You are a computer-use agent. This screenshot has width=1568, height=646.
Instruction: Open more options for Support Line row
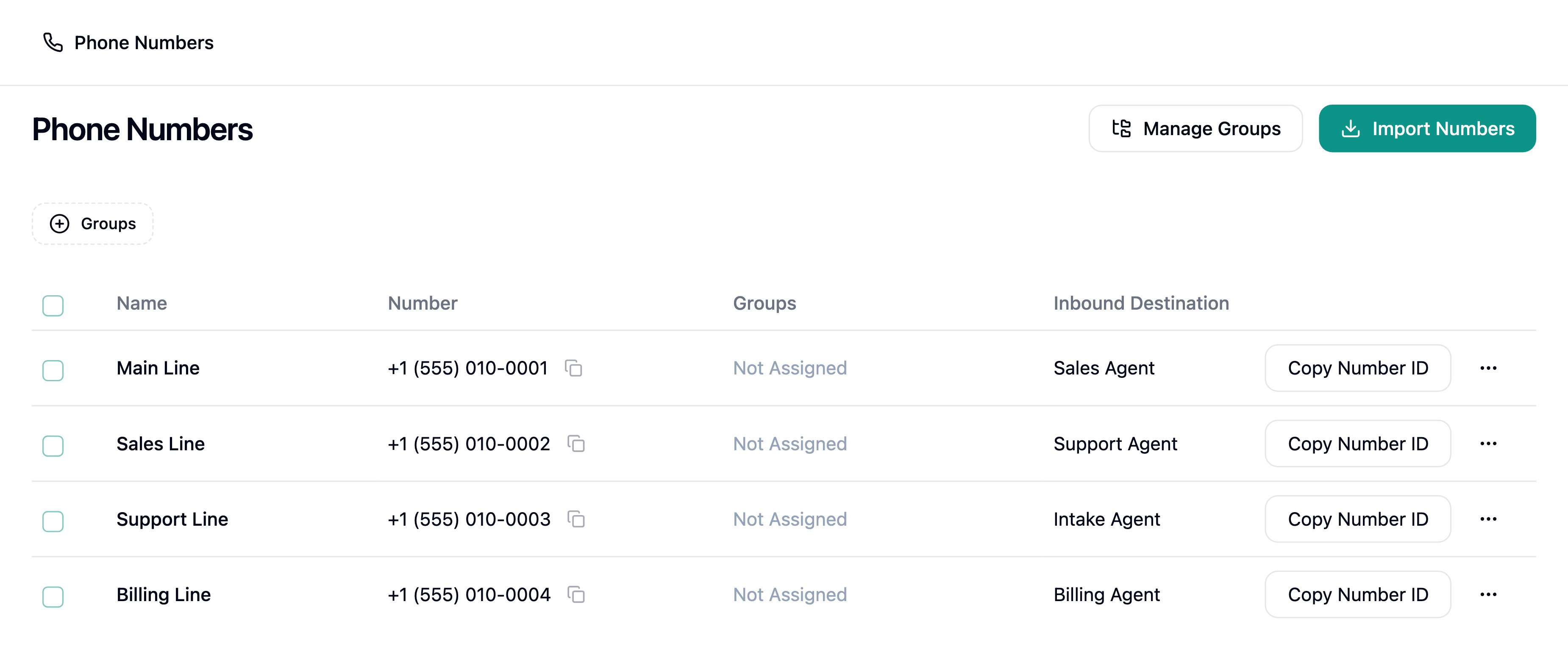click(x=1488, y=519)
